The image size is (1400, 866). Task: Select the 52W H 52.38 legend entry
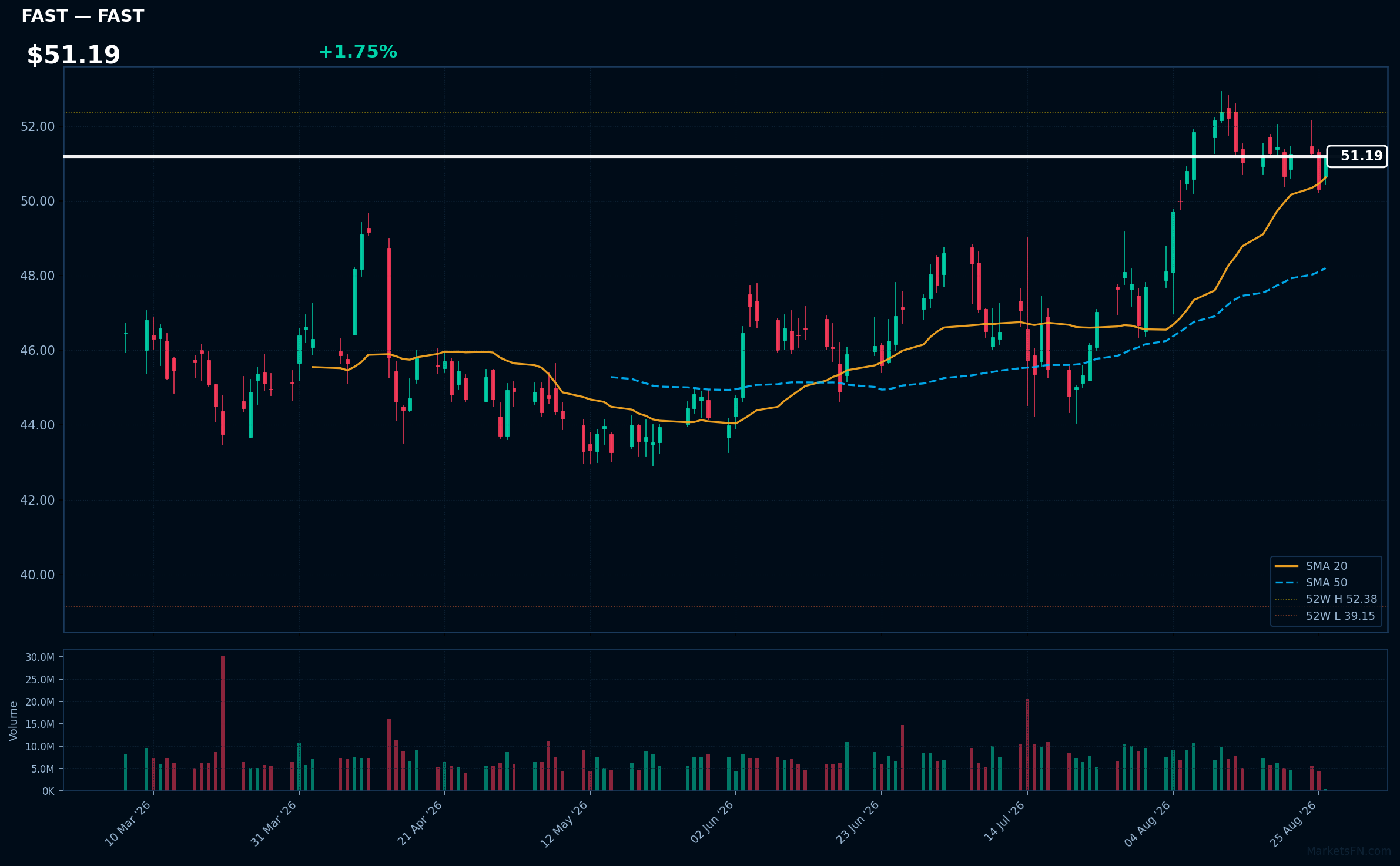(1326, 599)
